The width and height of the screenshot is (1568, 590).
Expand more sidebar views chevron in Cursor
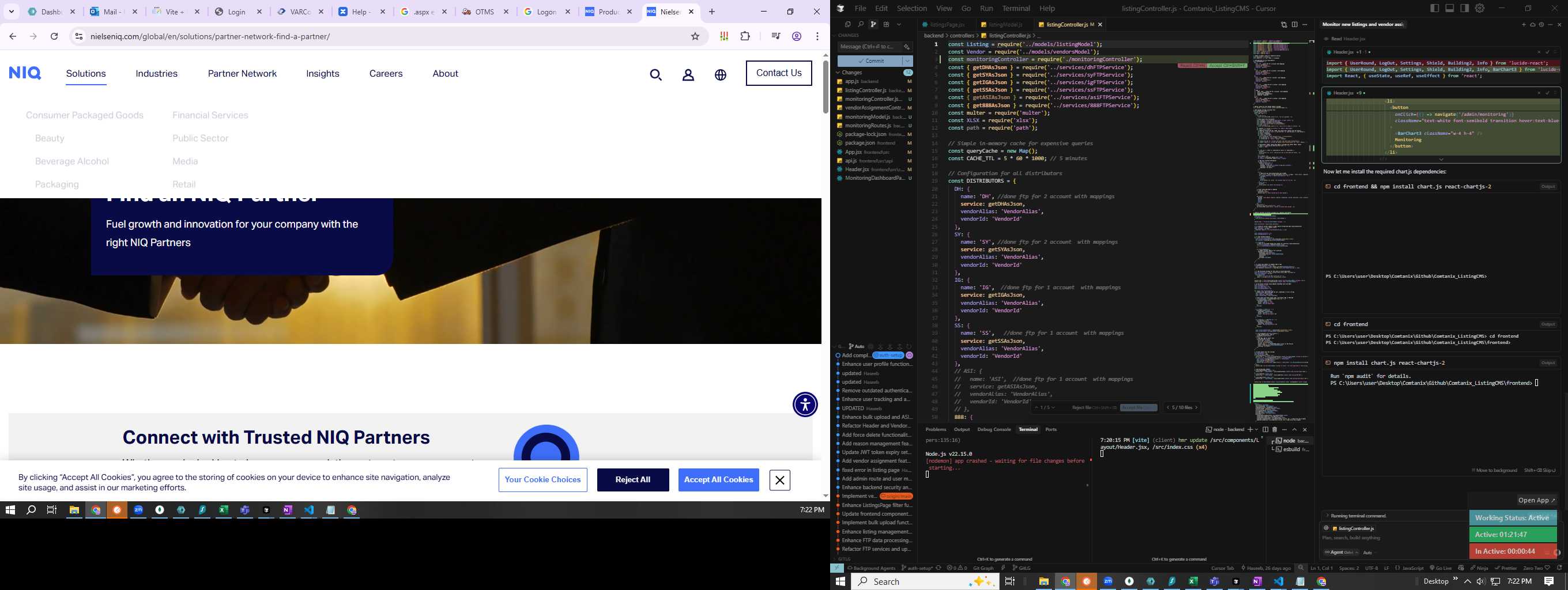899,25
